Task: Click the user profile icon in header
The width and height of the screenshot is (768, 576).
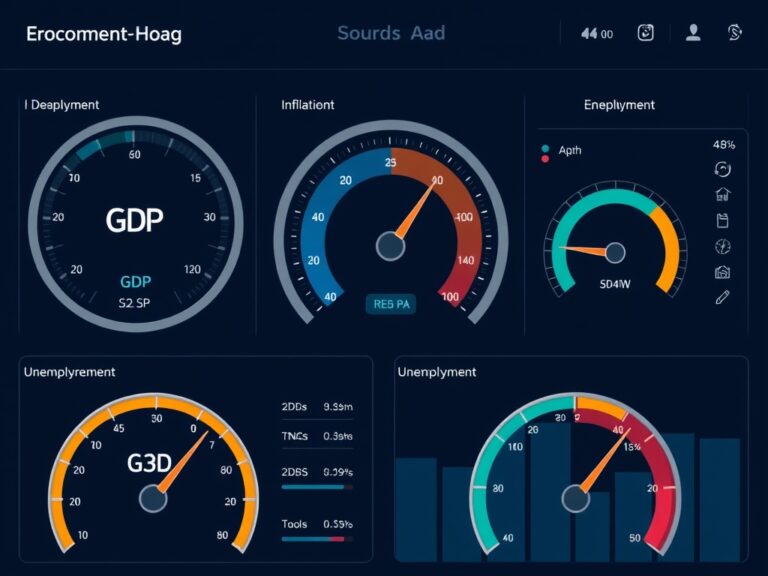Action: click(693, 33)
